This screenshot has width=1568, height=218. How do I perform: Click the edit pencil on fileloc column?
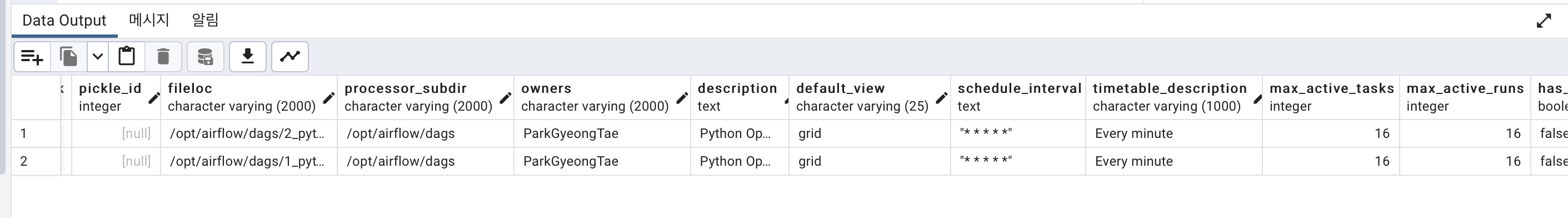tap(329, 98)
